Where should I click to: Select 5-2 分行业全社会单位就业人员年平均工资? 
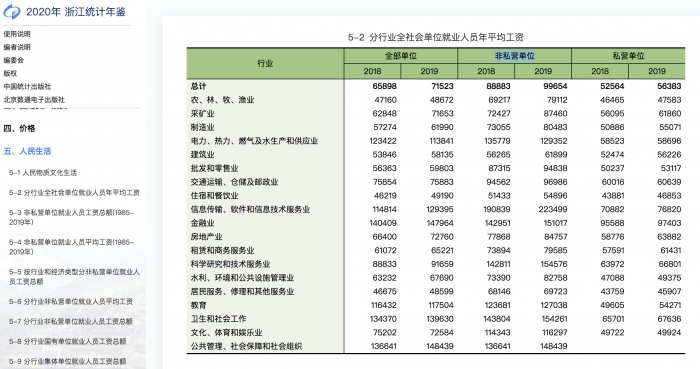click(x=74, y=193)
